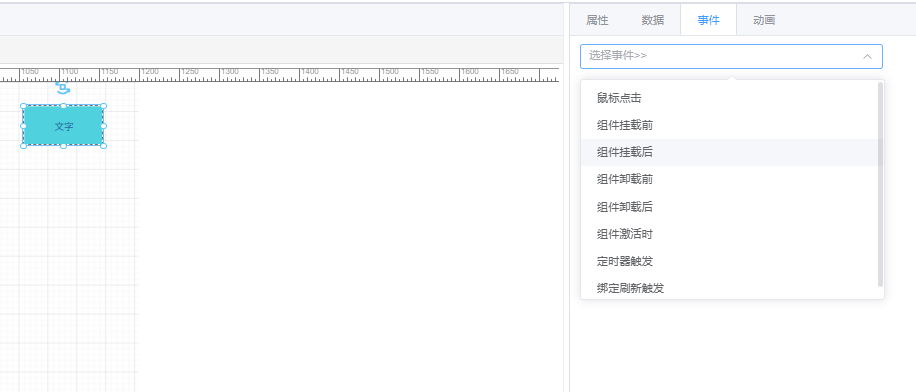Choose the 鼠标点击 event option
Screen dimensions: 916x392
tap(730, 98)
